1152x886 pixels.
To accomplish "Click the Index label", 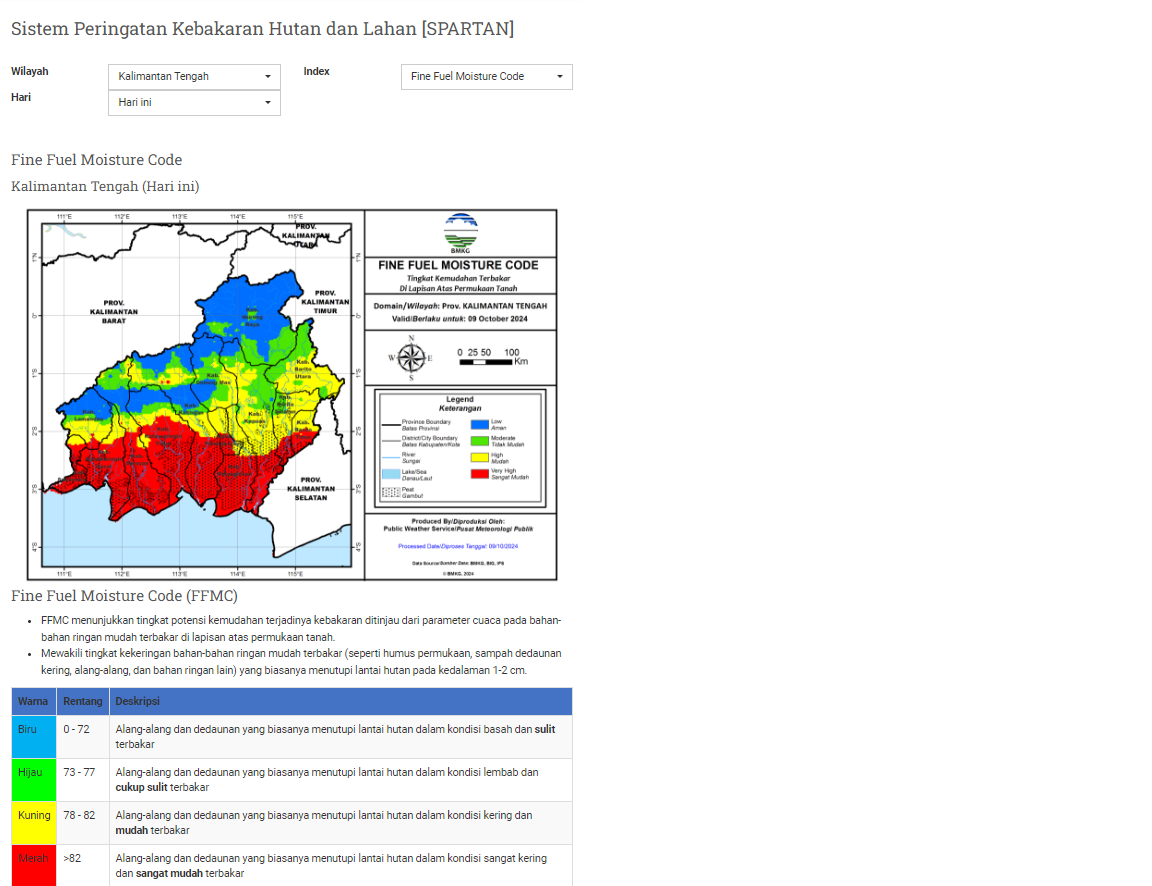I will coord(317,71).
